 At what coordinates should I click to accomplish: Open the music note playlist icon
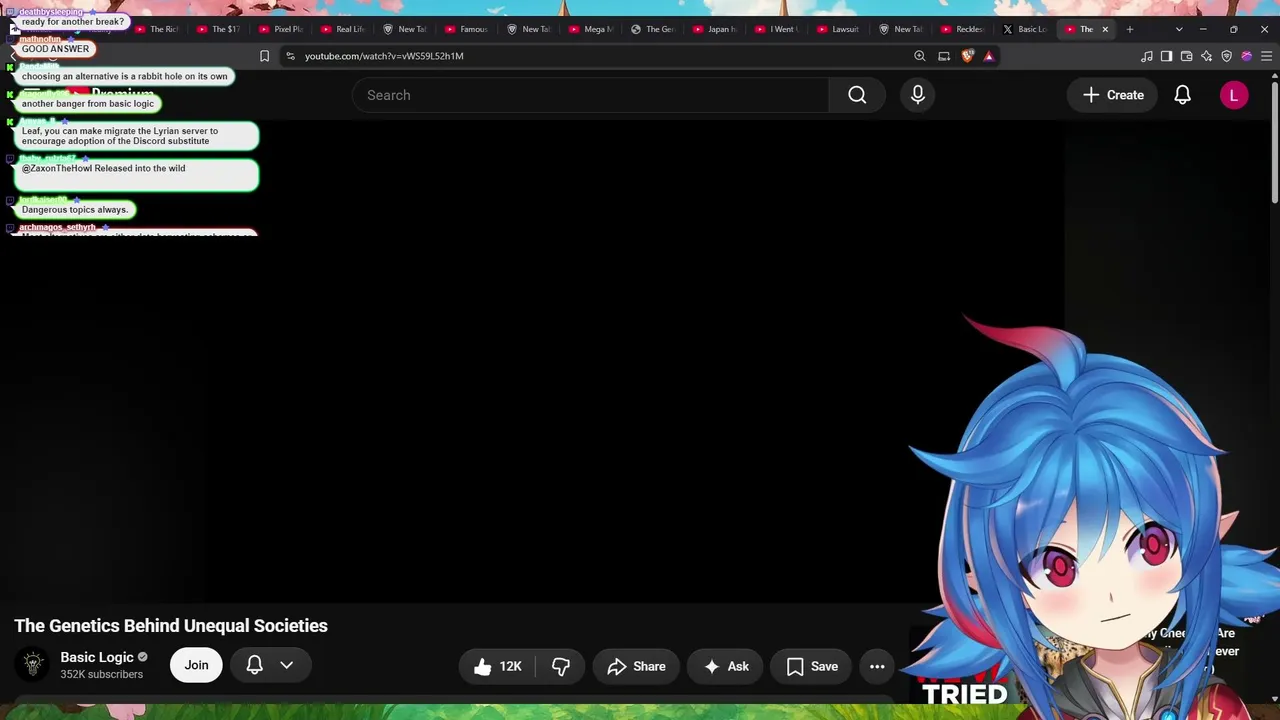(x=1147, y=56)
